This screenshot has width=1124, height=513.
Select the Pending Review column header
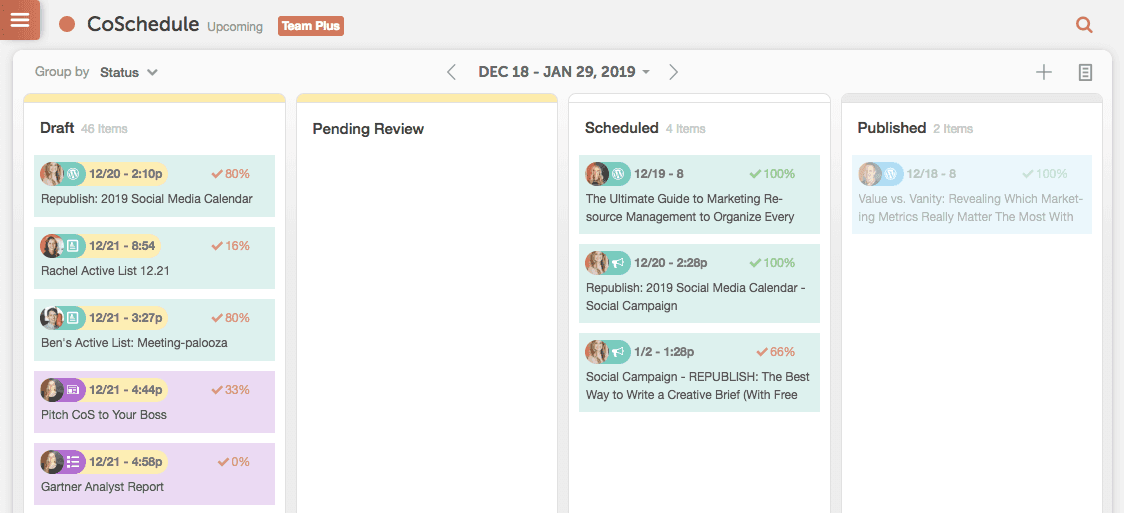pos(368,129)
